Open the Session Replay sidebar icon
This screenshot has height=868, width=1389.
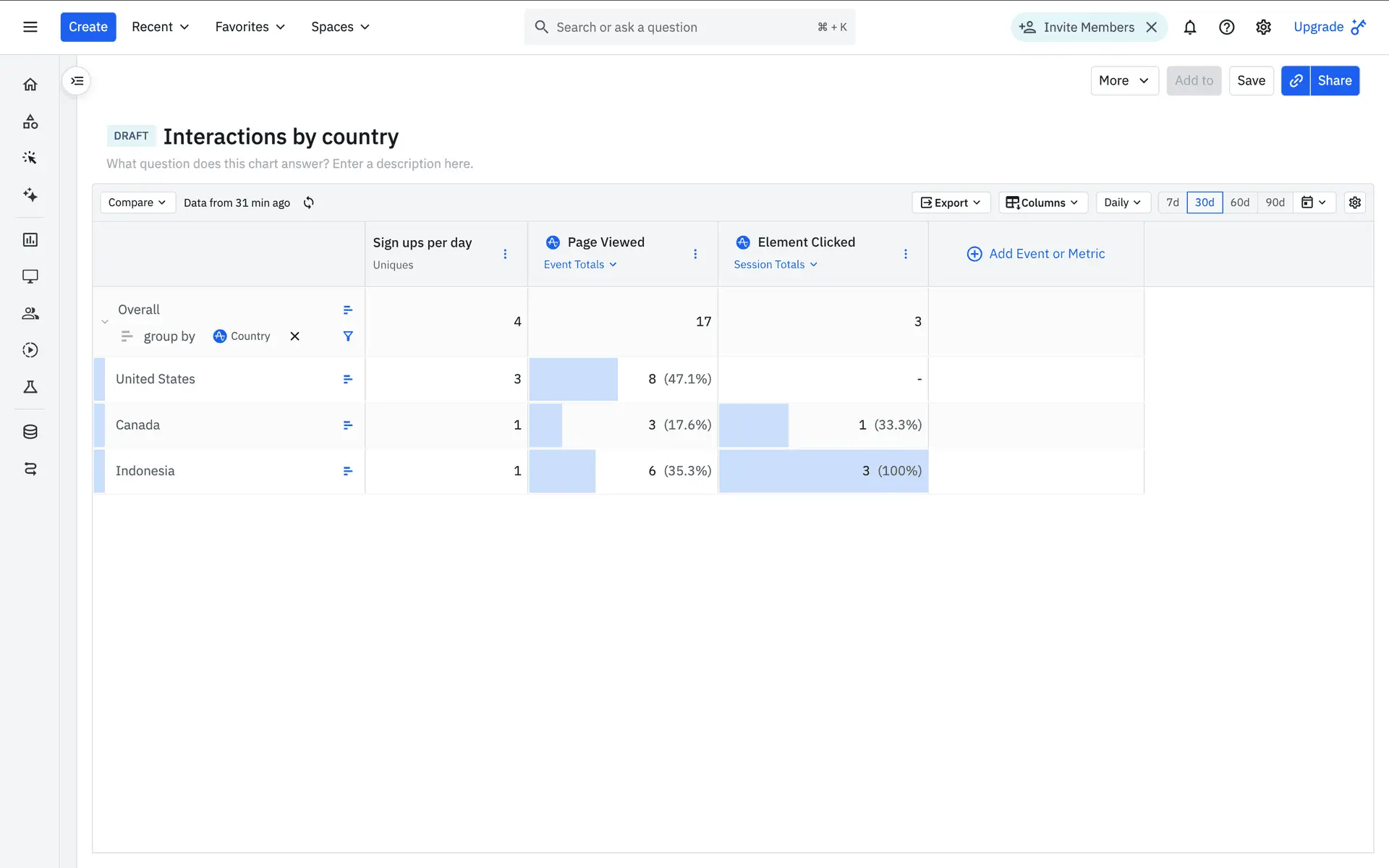pyautogui.click(x=30, y=350)
